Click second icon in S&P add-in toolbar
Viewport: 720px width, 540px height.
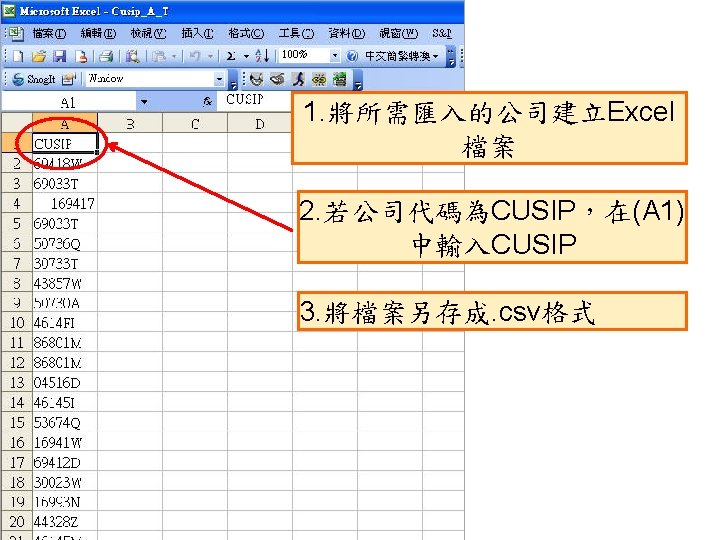pos(277,79)
